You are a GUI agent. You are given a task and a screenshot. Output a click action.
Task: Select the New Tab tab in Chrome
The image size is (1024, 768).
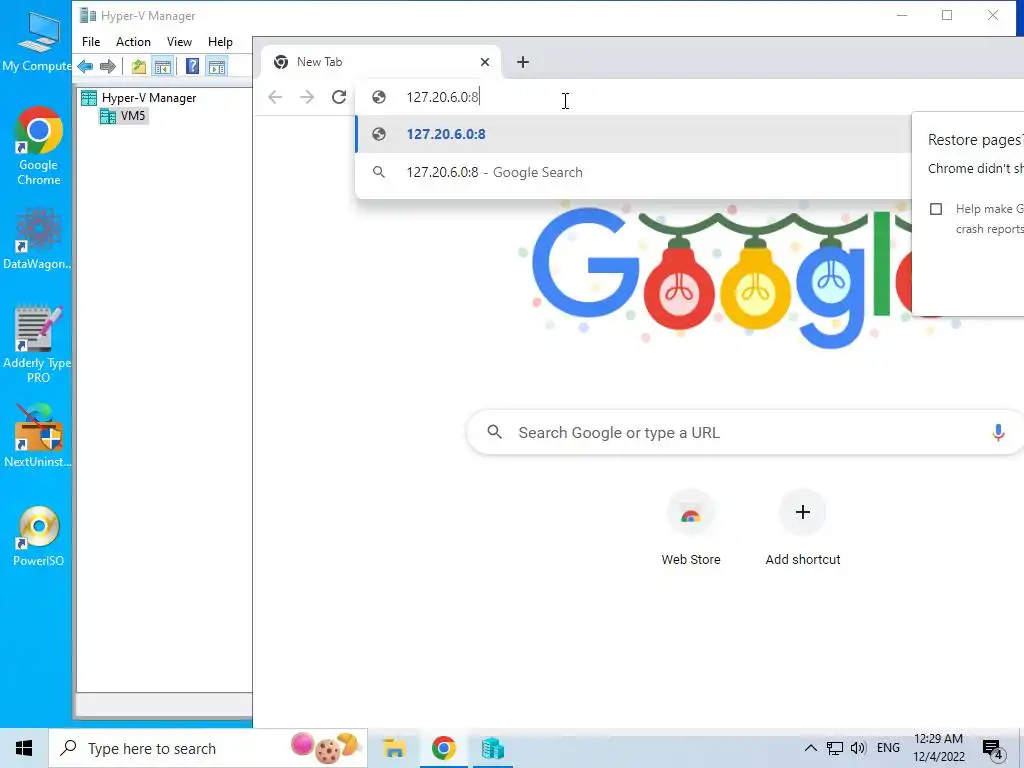(379, 62)
